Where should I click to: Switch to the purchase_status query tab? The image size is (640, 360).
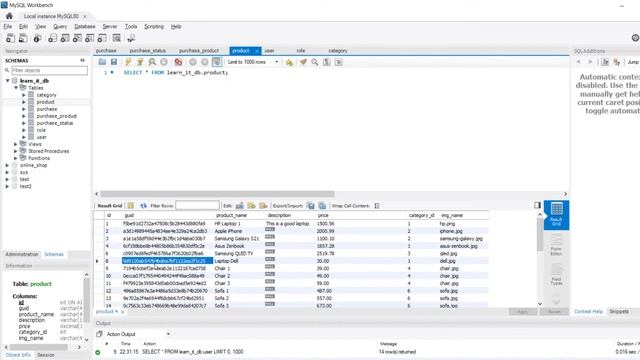(x=147, y=51)
